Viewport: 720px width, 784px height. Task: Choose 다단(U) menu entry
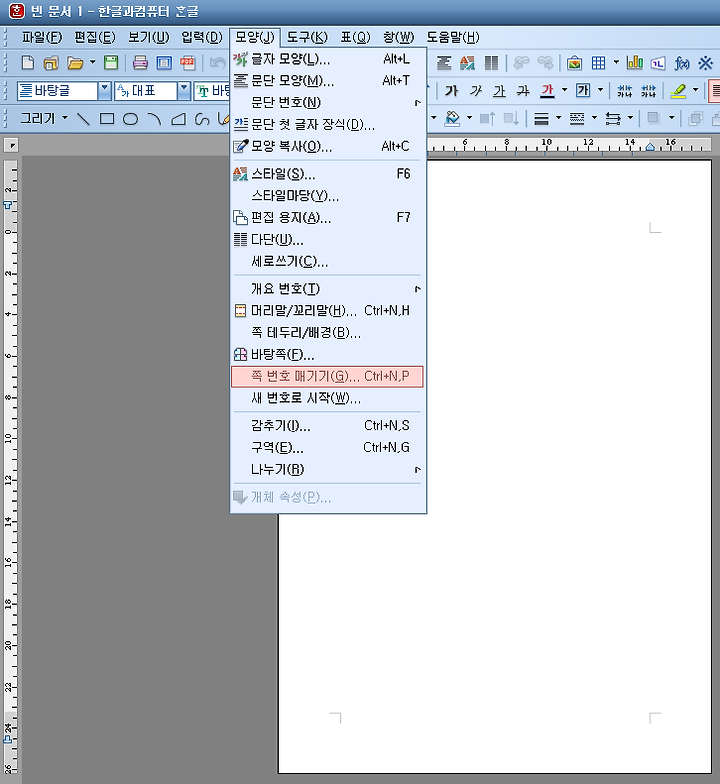pyautogui.click(x=327, y=240)
